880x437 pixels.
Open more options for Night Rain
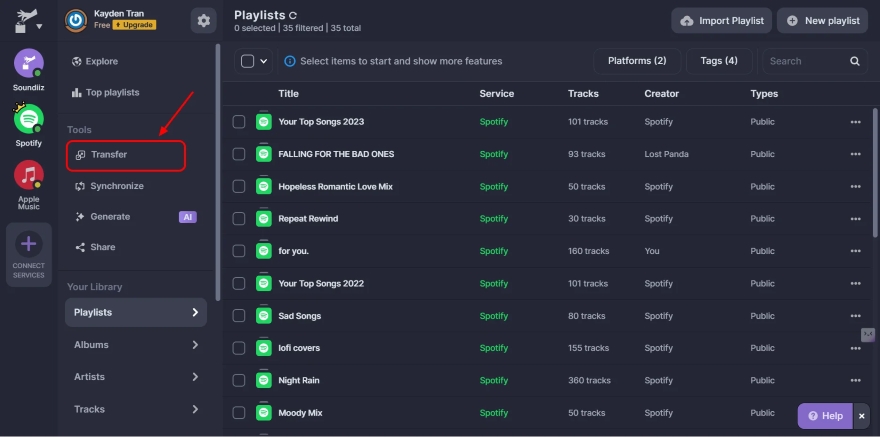pyautogui.click(x=855, y=380)
